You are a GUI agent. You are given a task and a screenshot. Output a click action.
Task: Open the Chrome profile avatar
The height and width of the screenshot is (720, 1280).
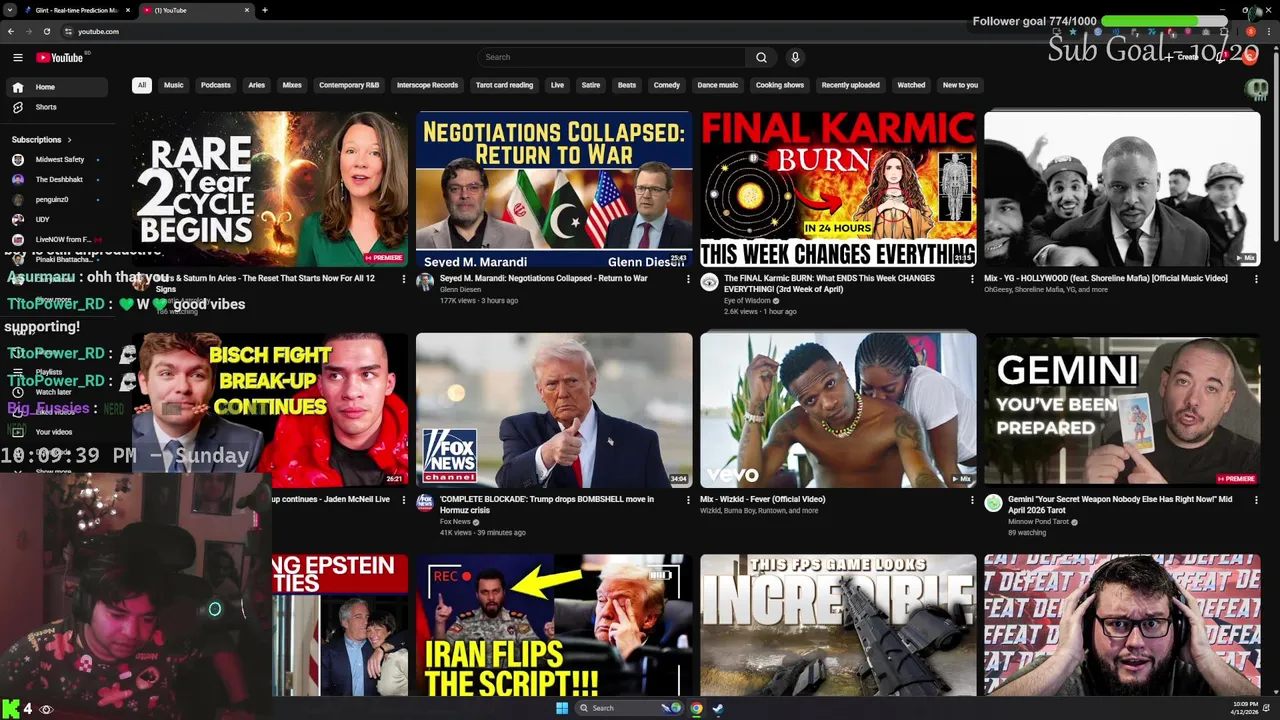[x=1250, y=31]
